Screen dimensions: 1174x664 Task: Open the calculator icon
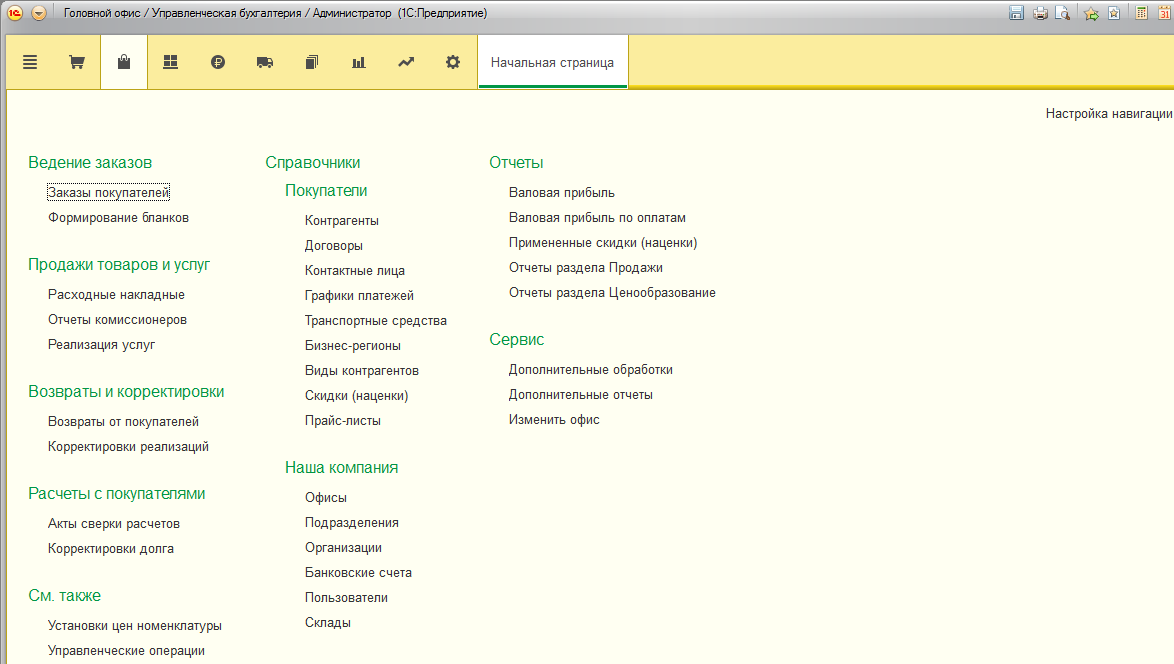pos(1142,13)
